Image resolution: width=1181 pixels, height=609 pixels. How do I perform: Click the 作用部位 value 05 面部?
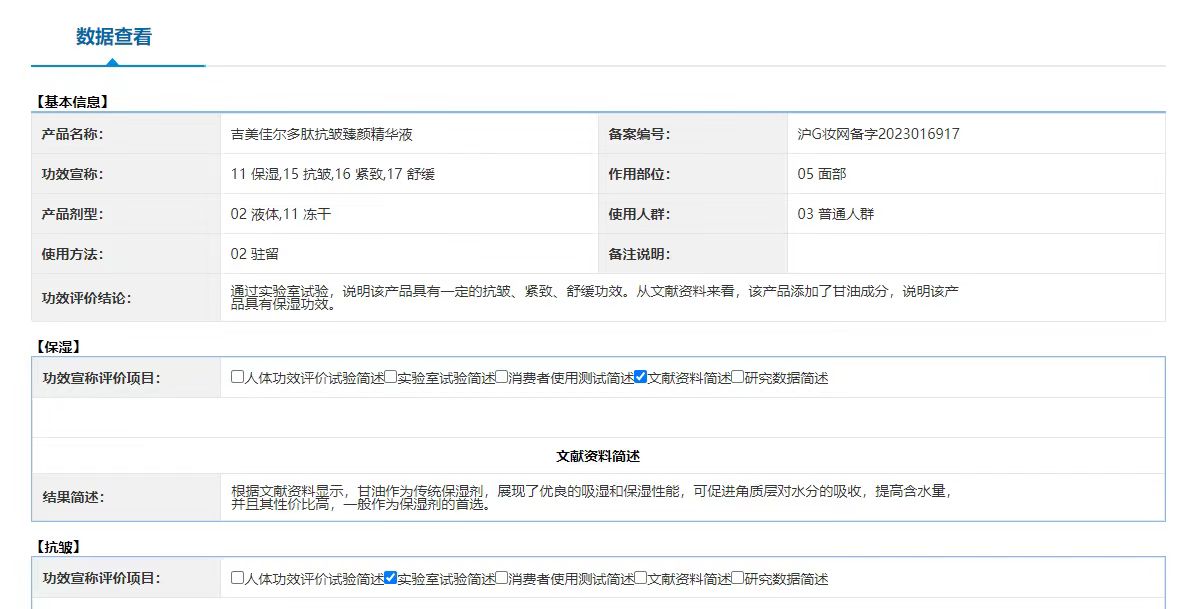pyautogui.click(x=821, y=174)
